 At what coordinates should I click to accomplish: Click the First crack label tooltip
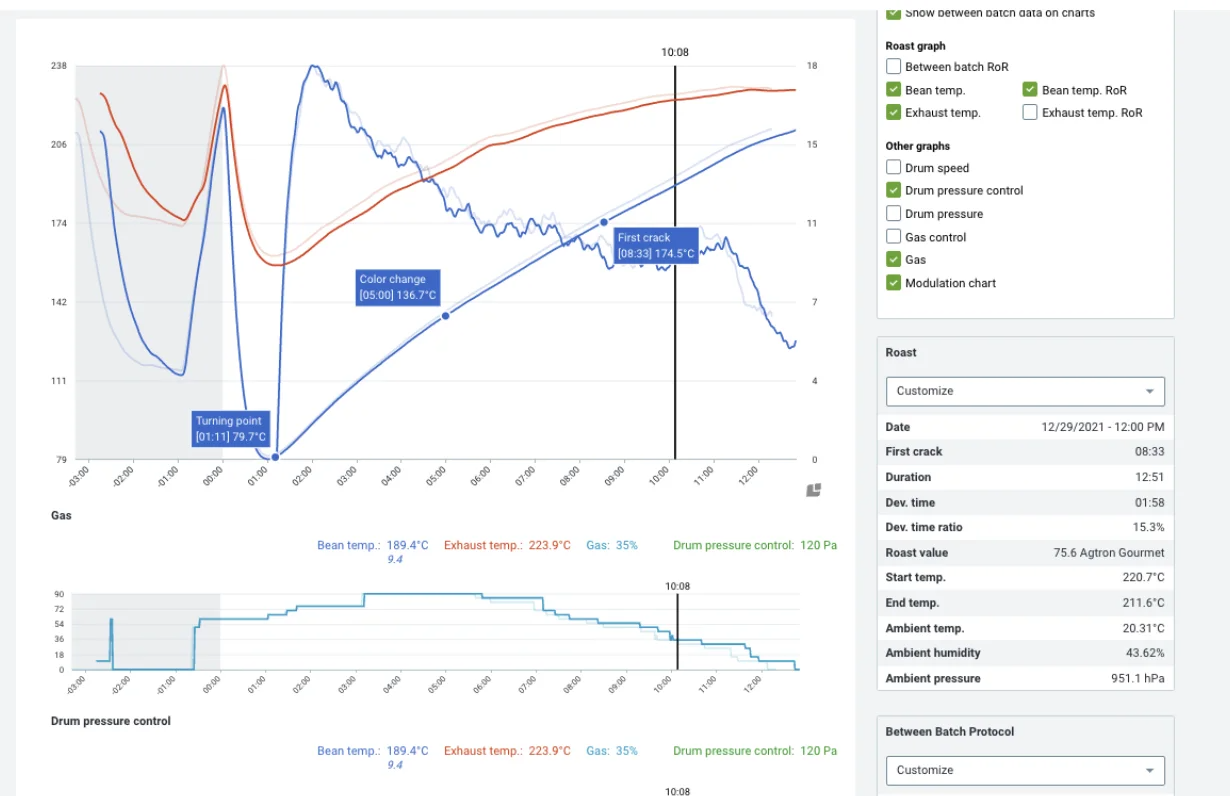coord(656,245)
